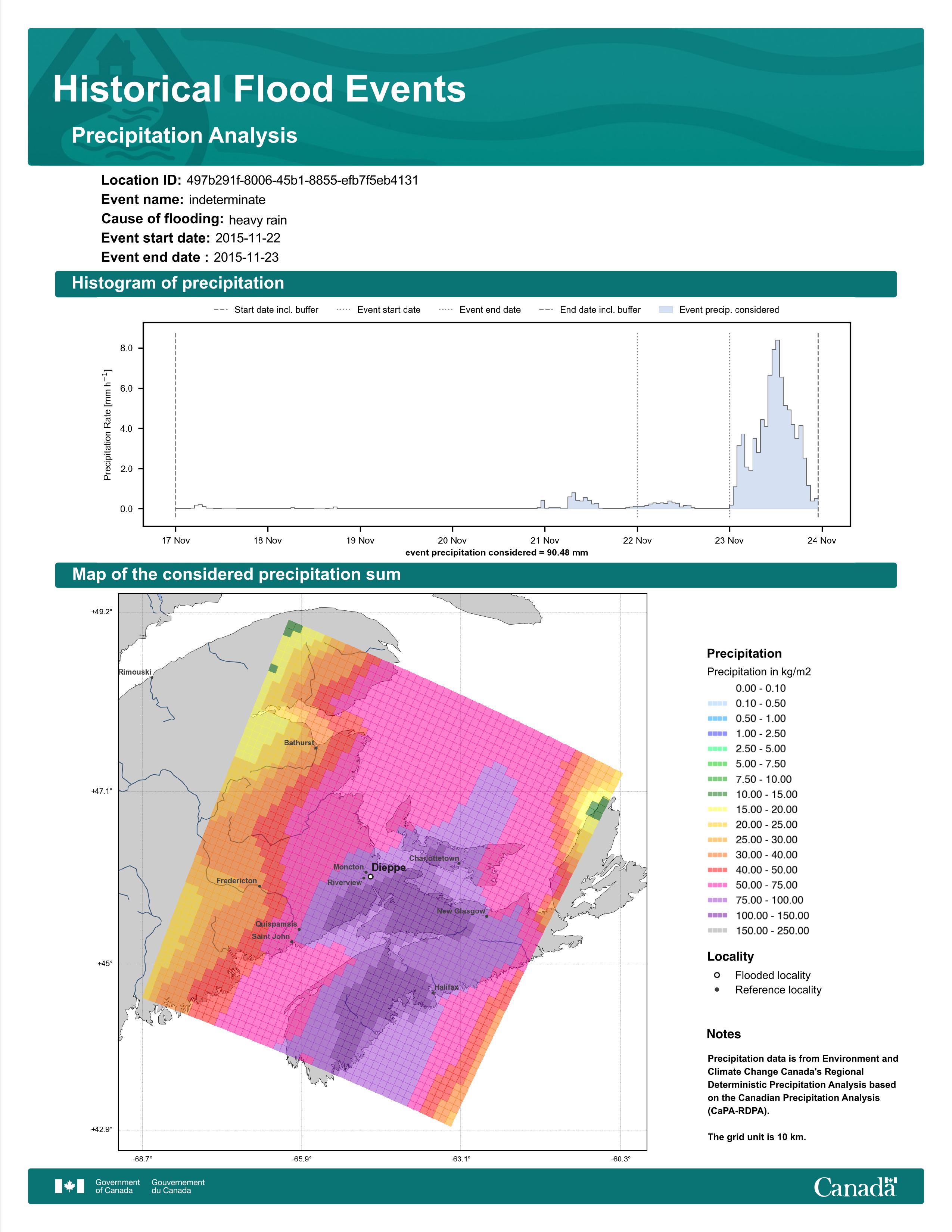Click the event start date 2015-11-22
Image resolution: width=952 pixels, height=1232 pixels.
[x=248, y=238]
